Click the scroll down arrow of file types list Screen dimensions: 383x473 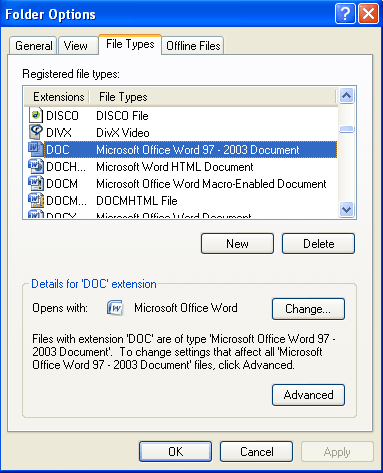pos(347,209)
